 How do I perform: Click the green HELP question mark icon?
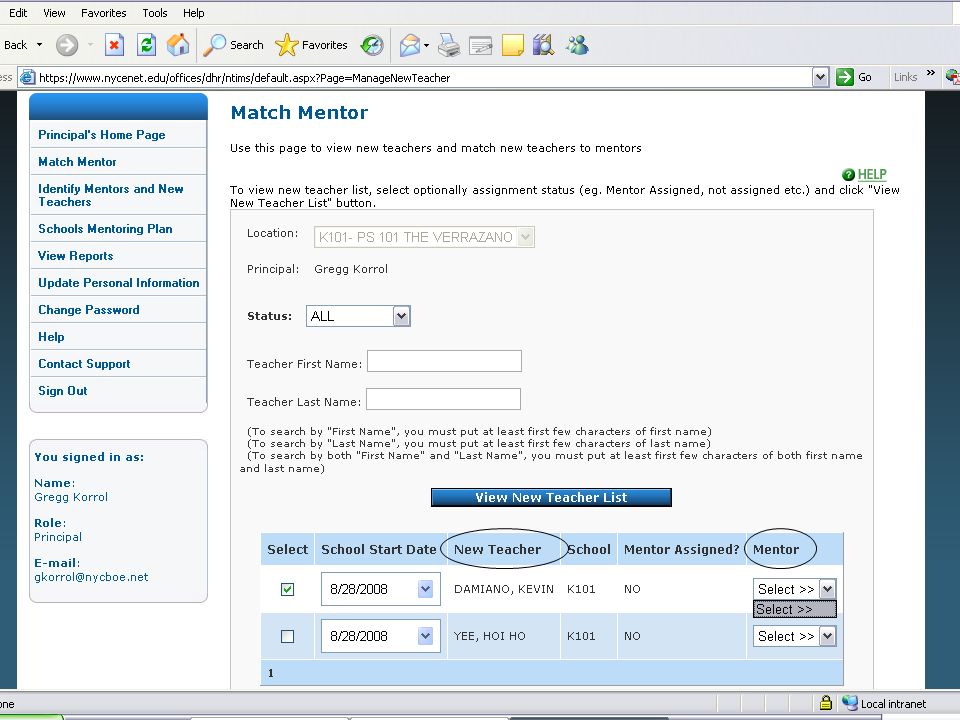(x=848, y=174)
